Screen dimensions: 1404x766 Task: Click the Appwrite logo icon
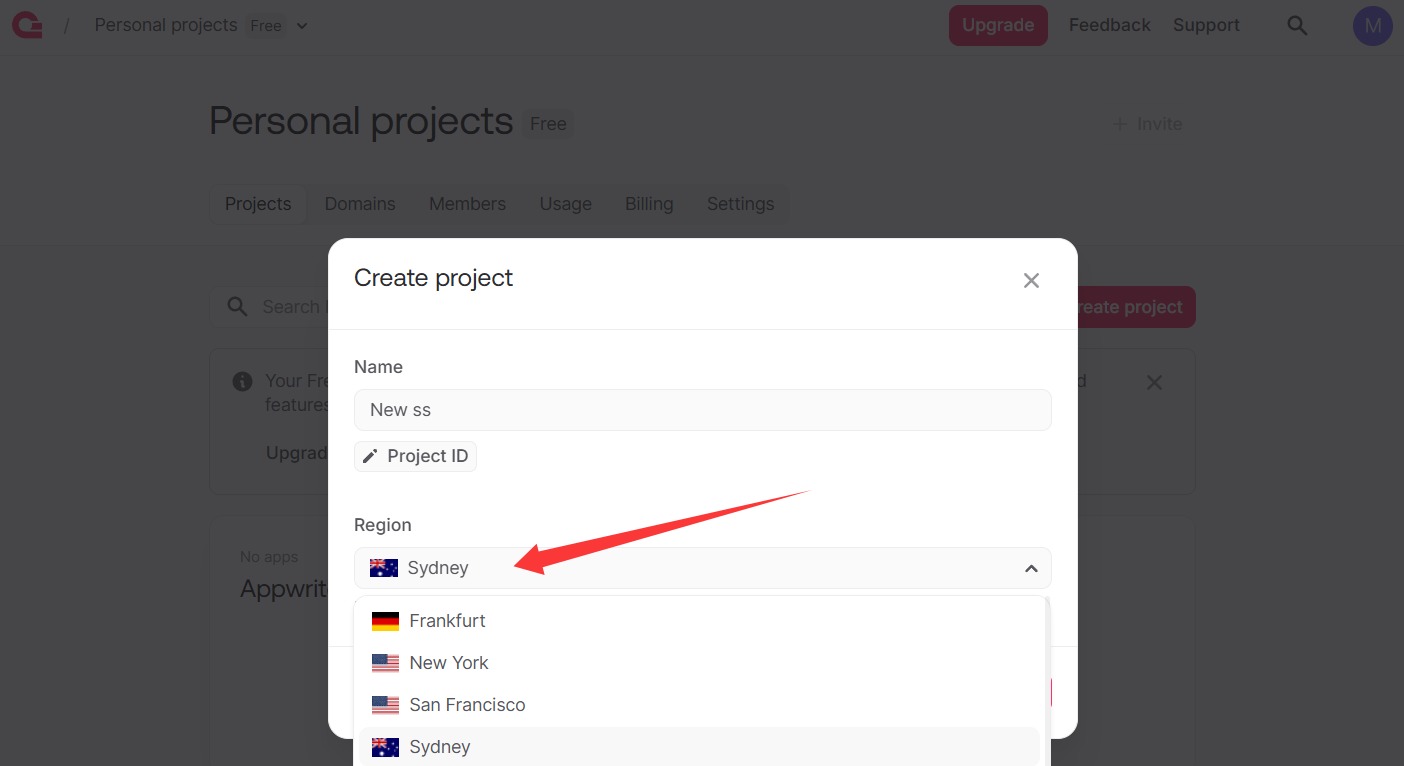point(27,26)
